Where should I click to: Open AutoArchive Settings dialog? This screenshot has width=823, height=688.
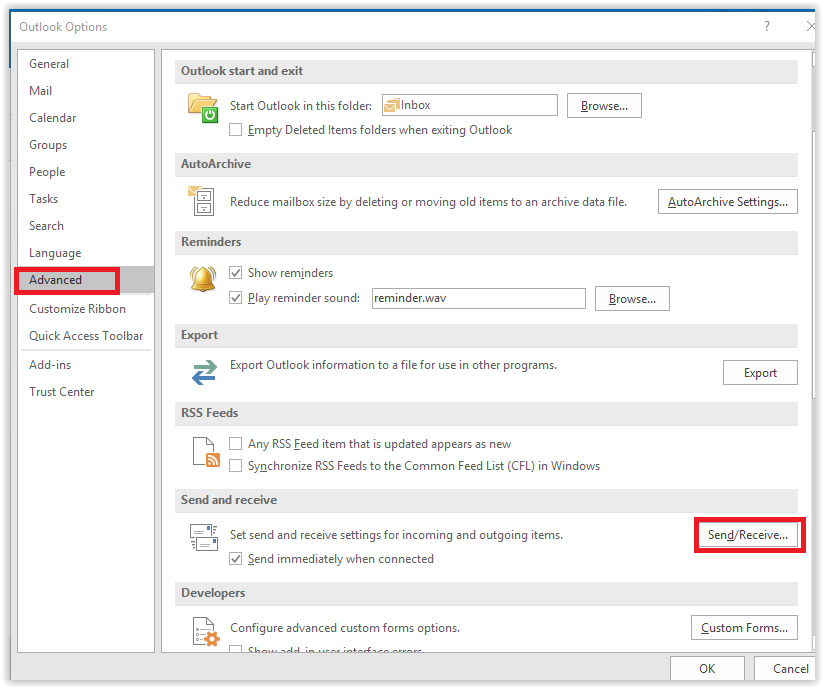727,202
